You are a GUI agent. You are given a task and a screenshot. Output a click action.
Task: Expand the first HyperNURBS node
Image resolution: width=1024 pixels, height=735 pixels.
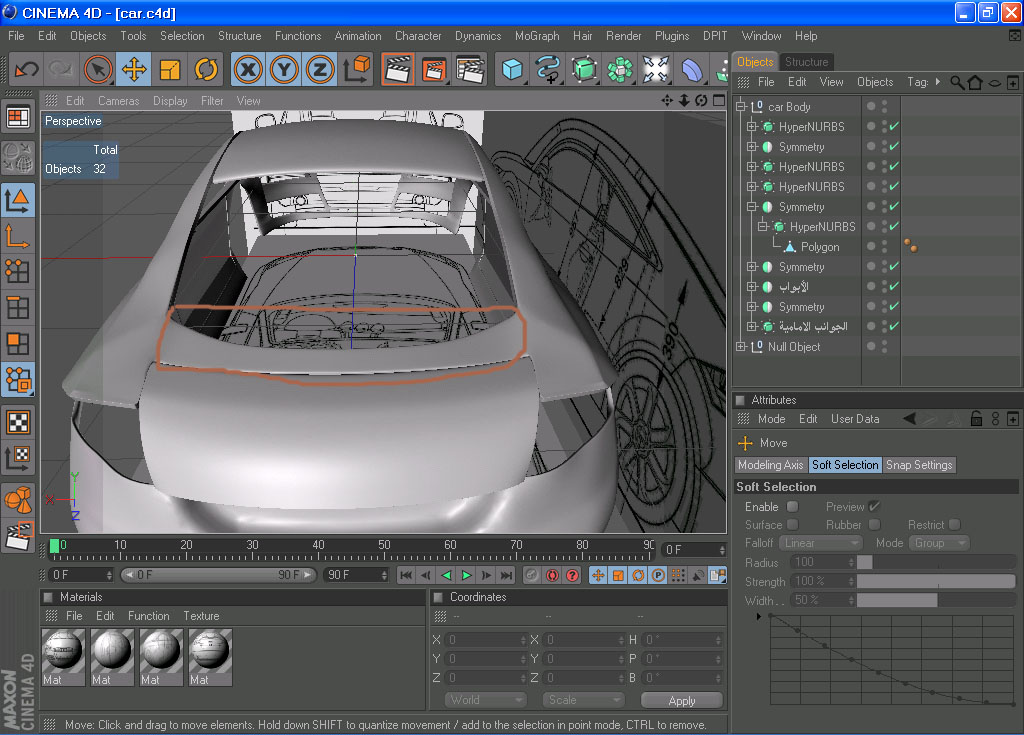tap(752, 127)
